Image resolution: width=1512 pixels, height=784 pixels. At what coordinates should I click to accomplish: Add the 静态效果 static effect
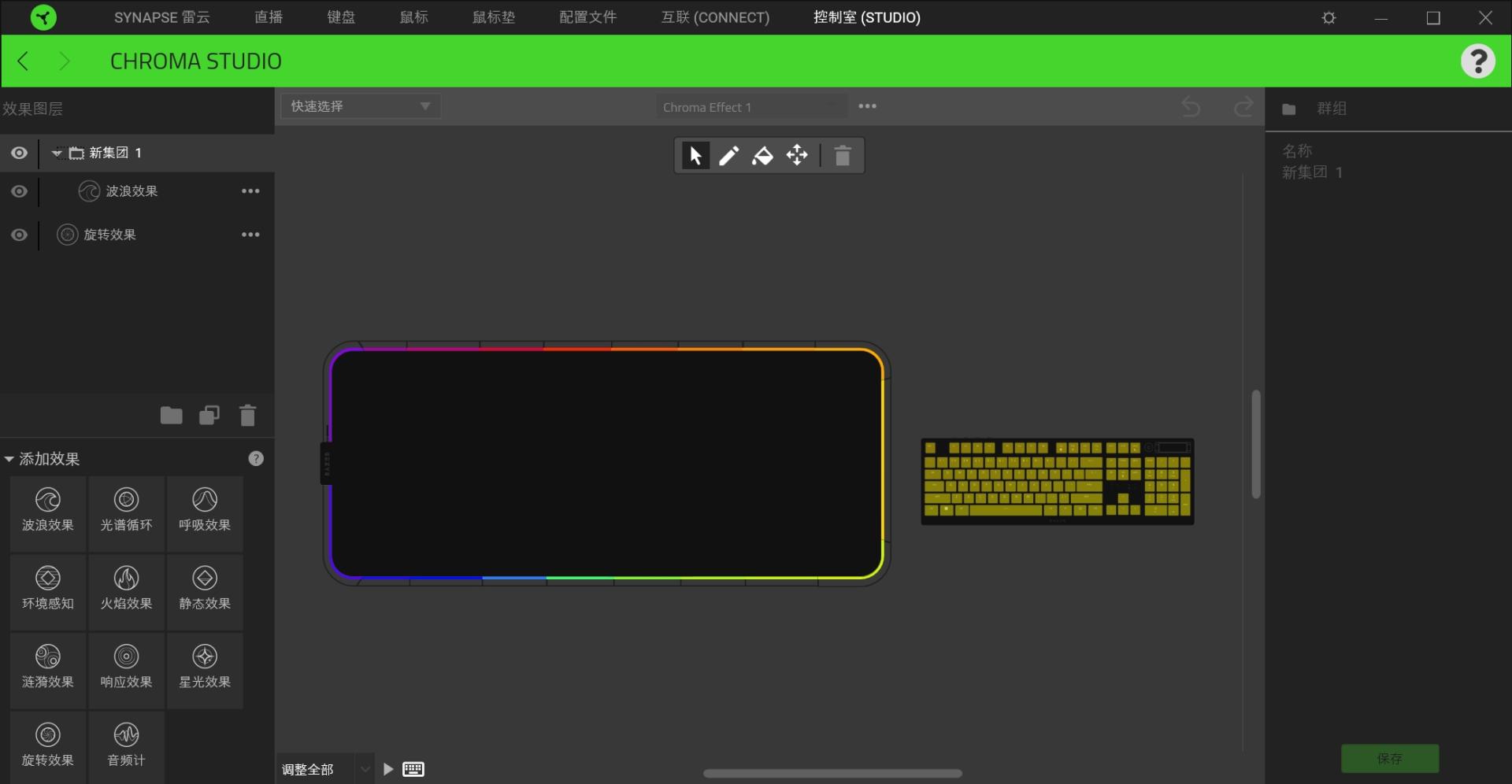(x=205, y=591)
